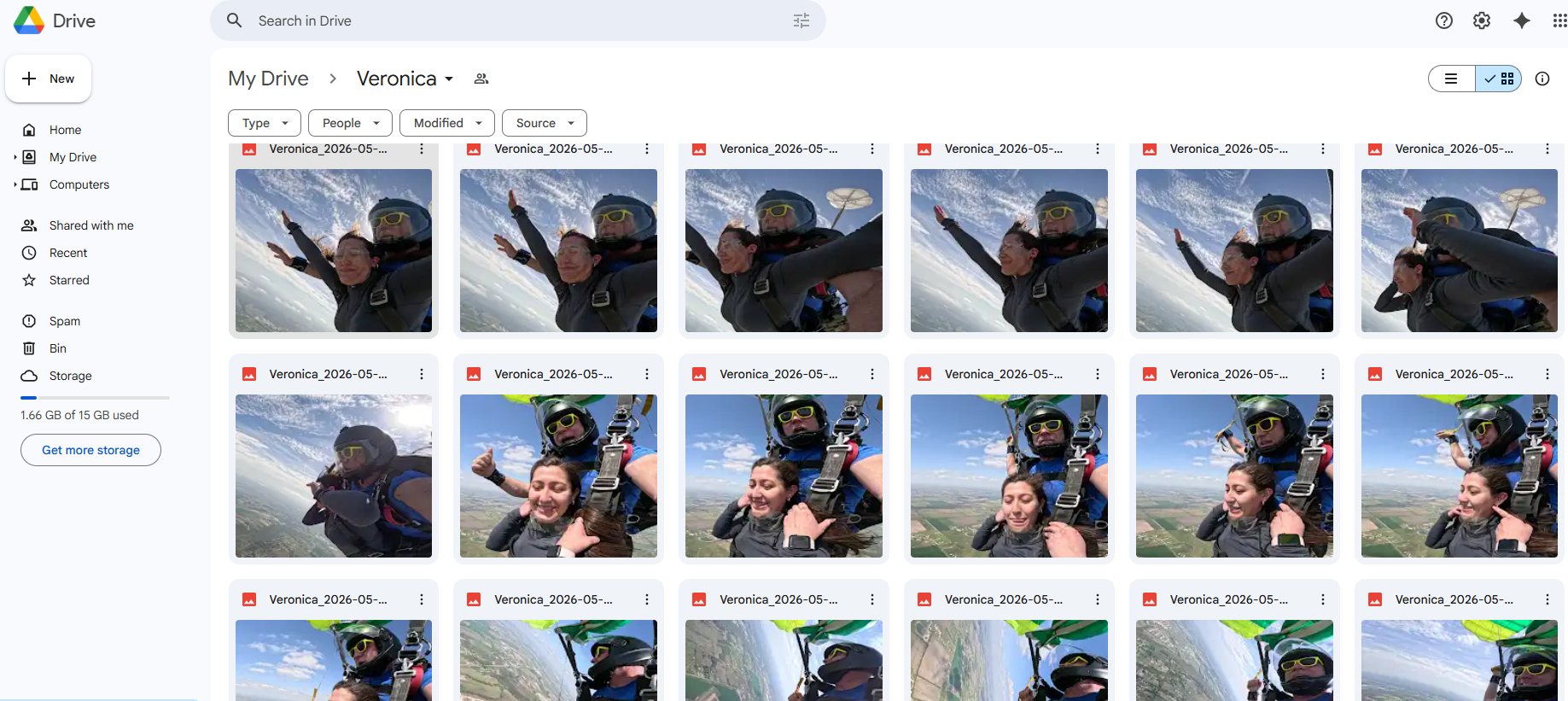Open the Help question mark icon
This screenshot has width=1568, height=701.
pos(1444,20)
